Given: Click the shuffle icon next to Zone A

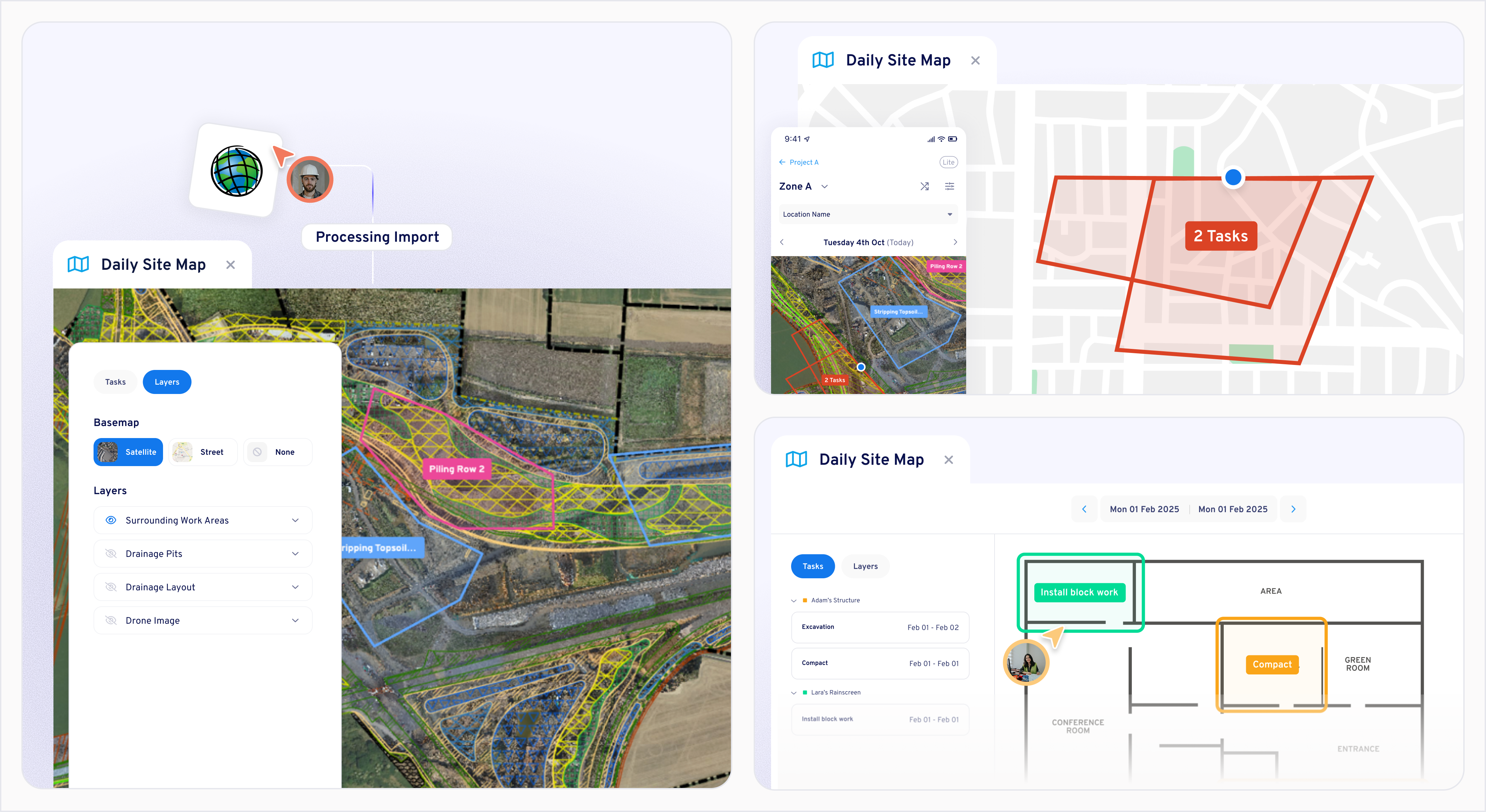Looking at the screenshot, I should click(924, 186).
